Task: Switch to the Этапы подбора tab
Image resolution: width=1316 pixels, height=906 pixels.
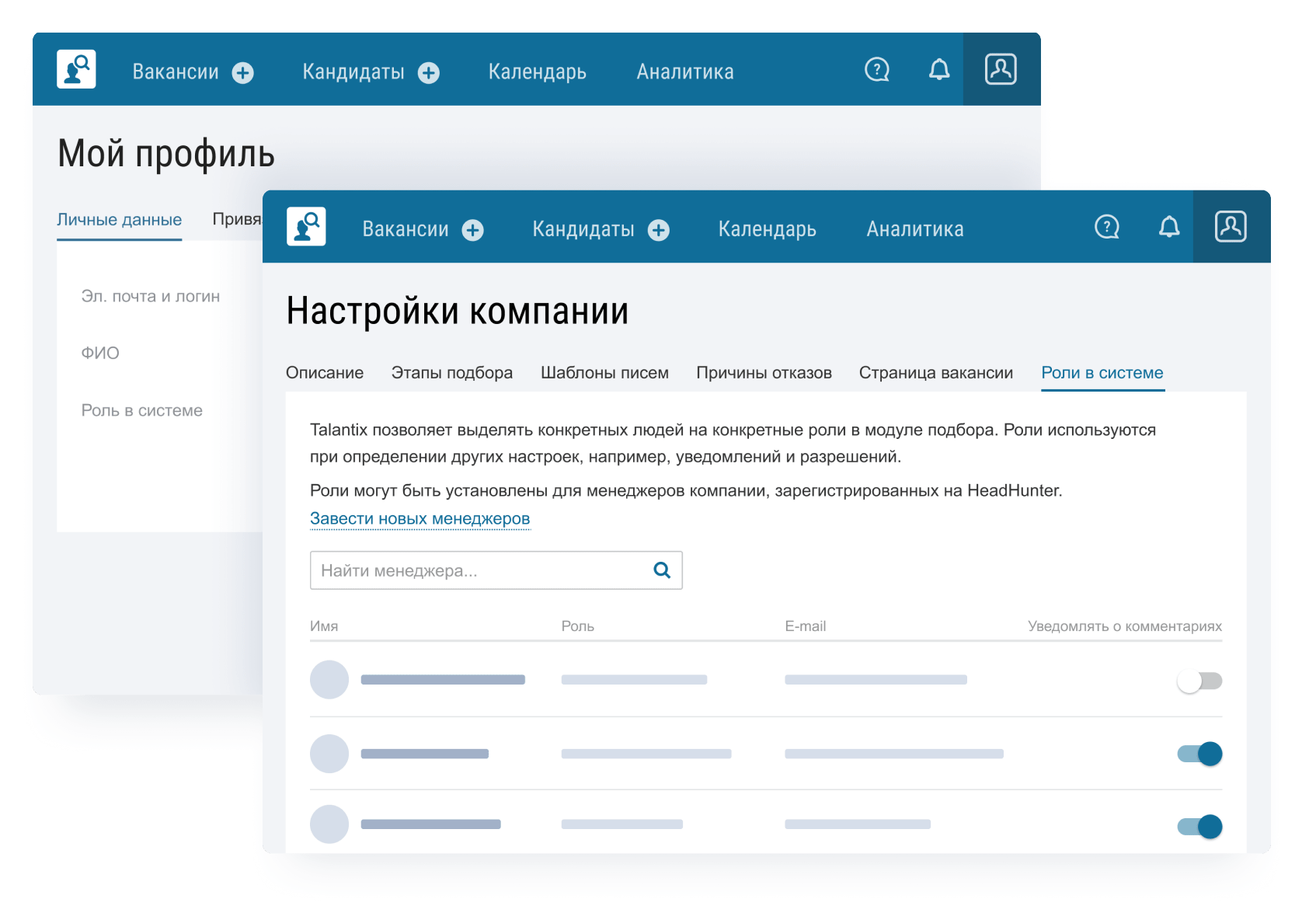Action: 452,373
